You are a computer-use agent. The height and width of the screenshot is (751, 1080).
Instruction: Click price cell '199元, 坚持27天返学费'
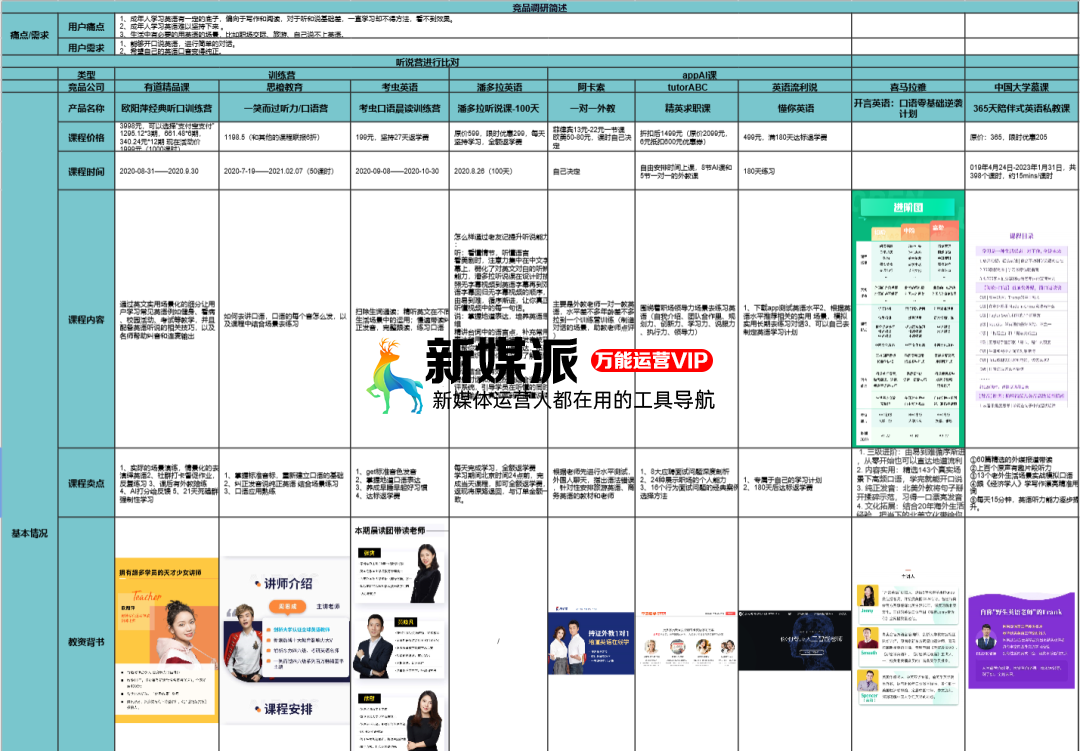[x=399, y=137]
